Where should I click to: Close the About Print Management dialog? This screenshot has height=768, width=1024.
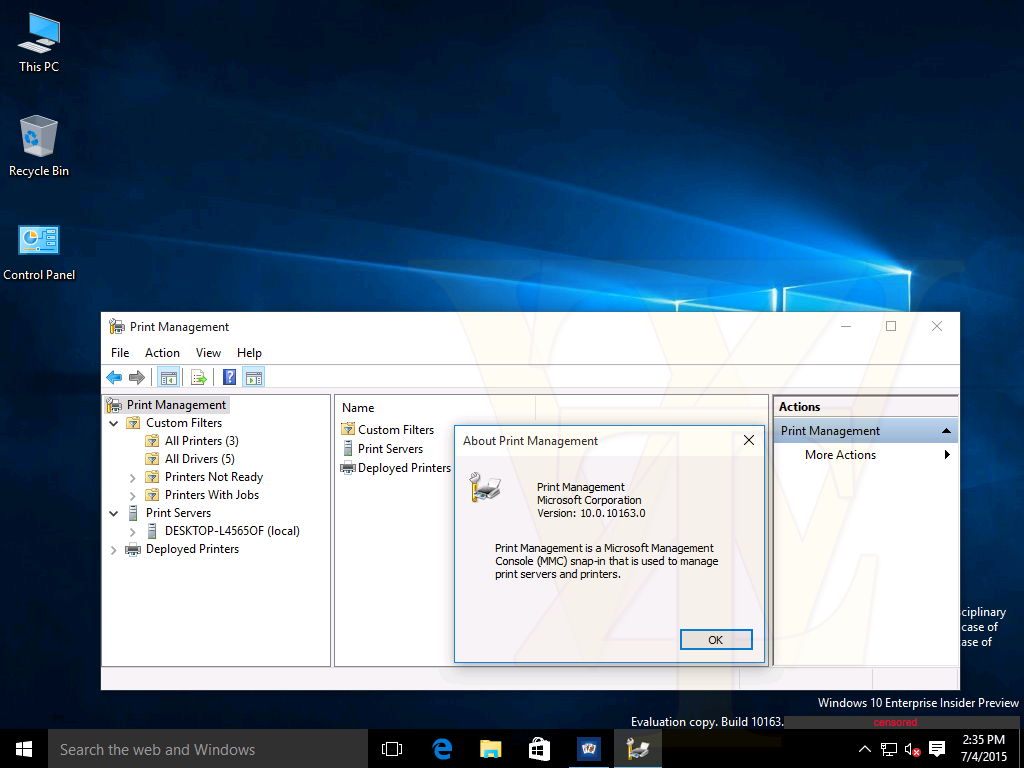tap(749, 440)
